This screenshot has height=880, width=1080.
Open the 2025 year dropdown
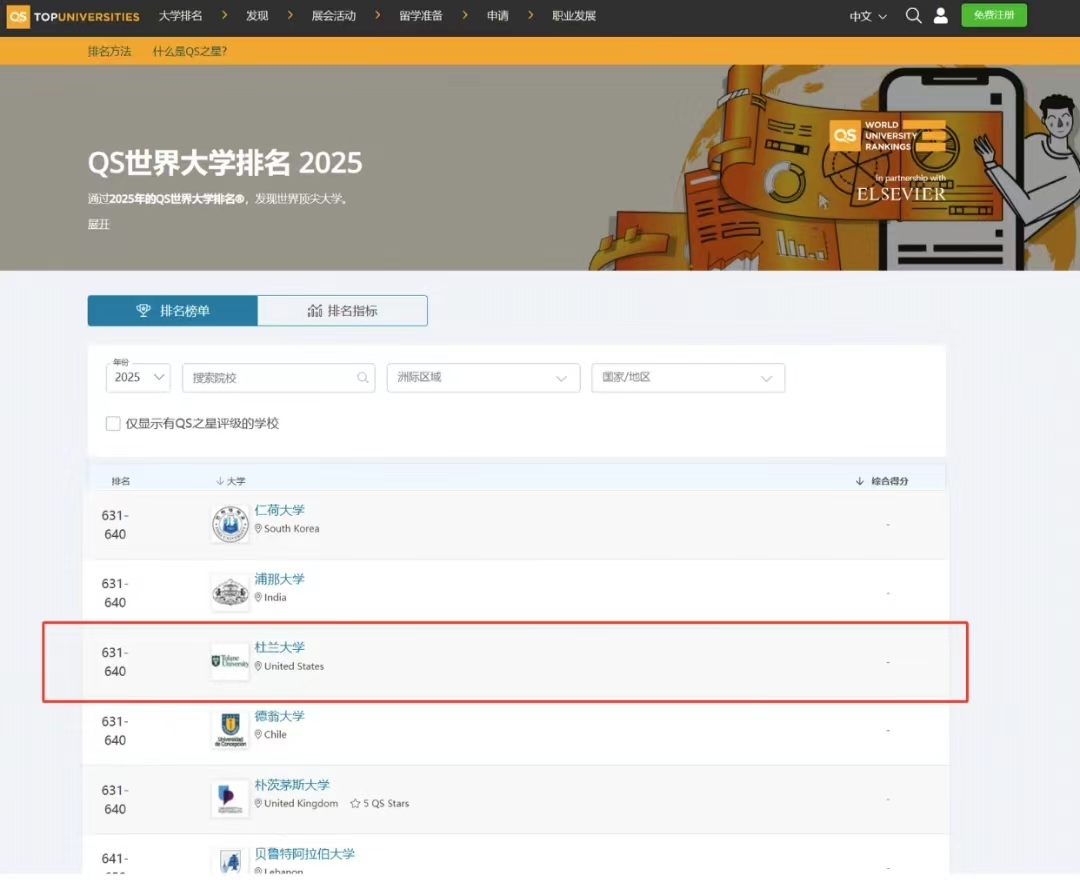point(138,378)
